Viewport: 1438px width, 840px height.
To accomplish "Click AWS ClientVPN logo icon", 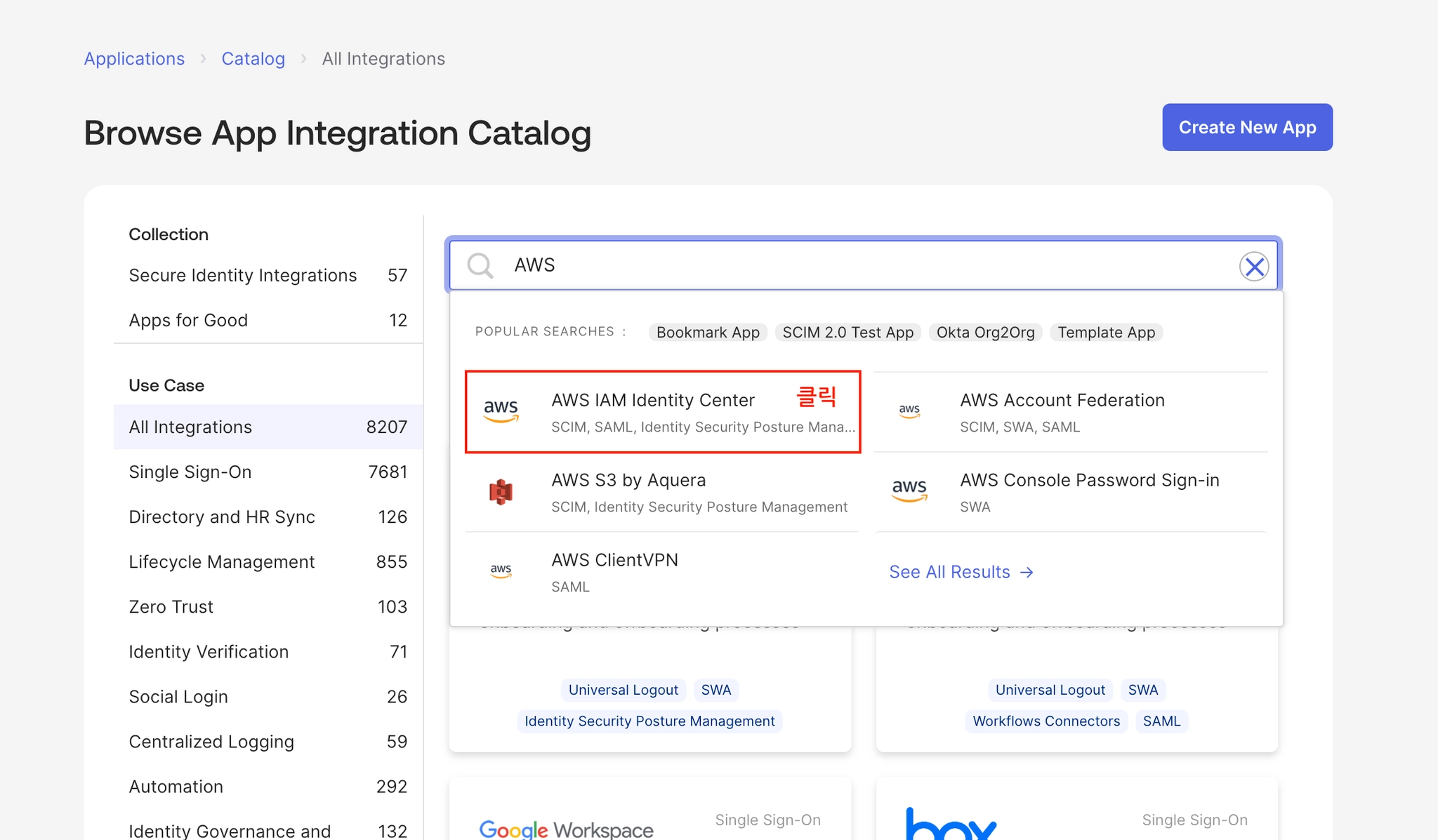I will [x=501, y=571].
